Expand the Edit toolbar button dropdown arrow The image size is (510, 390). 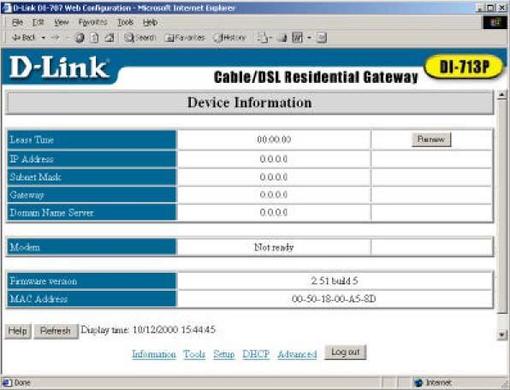point(309,38)
